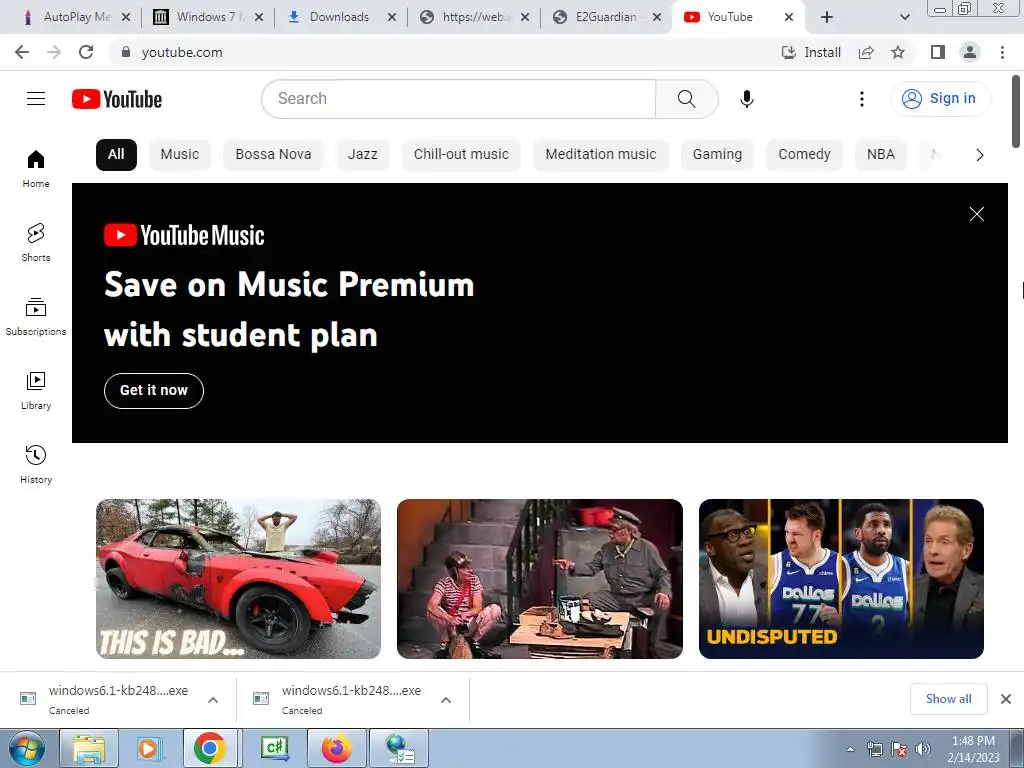The height and width of the screenshot is (768, 1024).
Task: Open the red car THIS IS BAD video
Action: (x=238, y=579)
